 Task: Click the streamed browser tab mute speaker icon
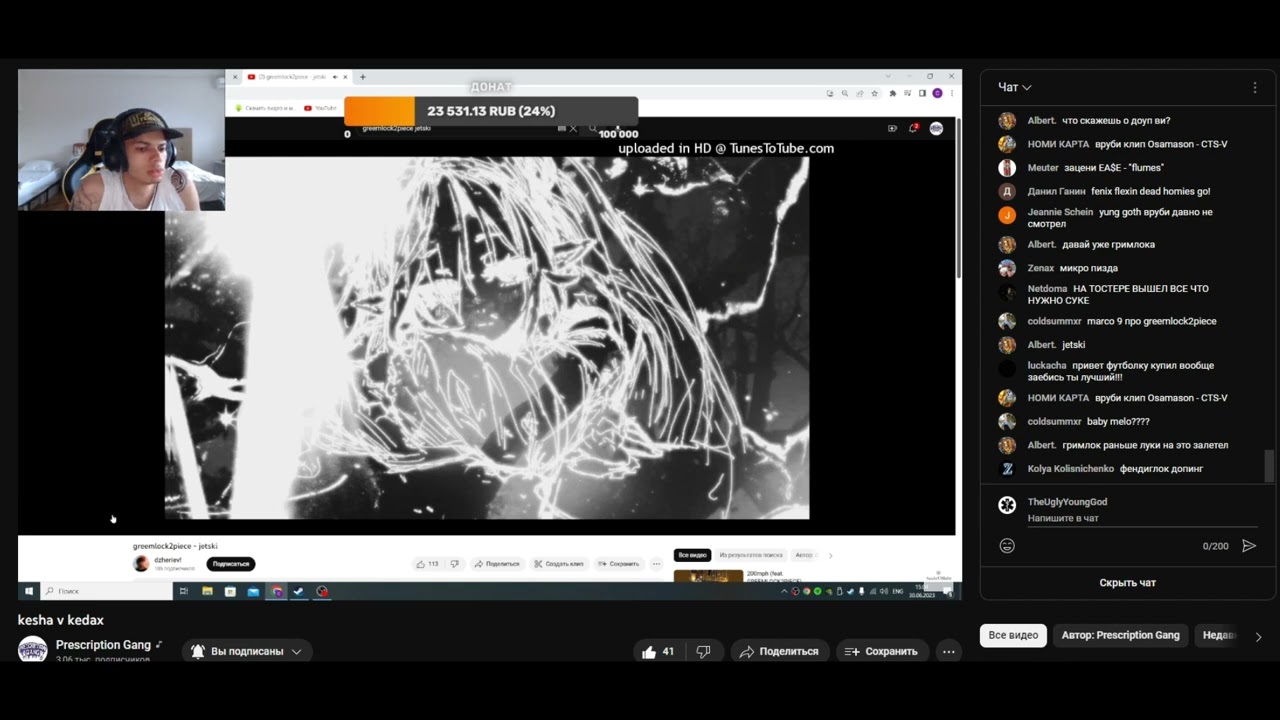[x=335, y=77]
